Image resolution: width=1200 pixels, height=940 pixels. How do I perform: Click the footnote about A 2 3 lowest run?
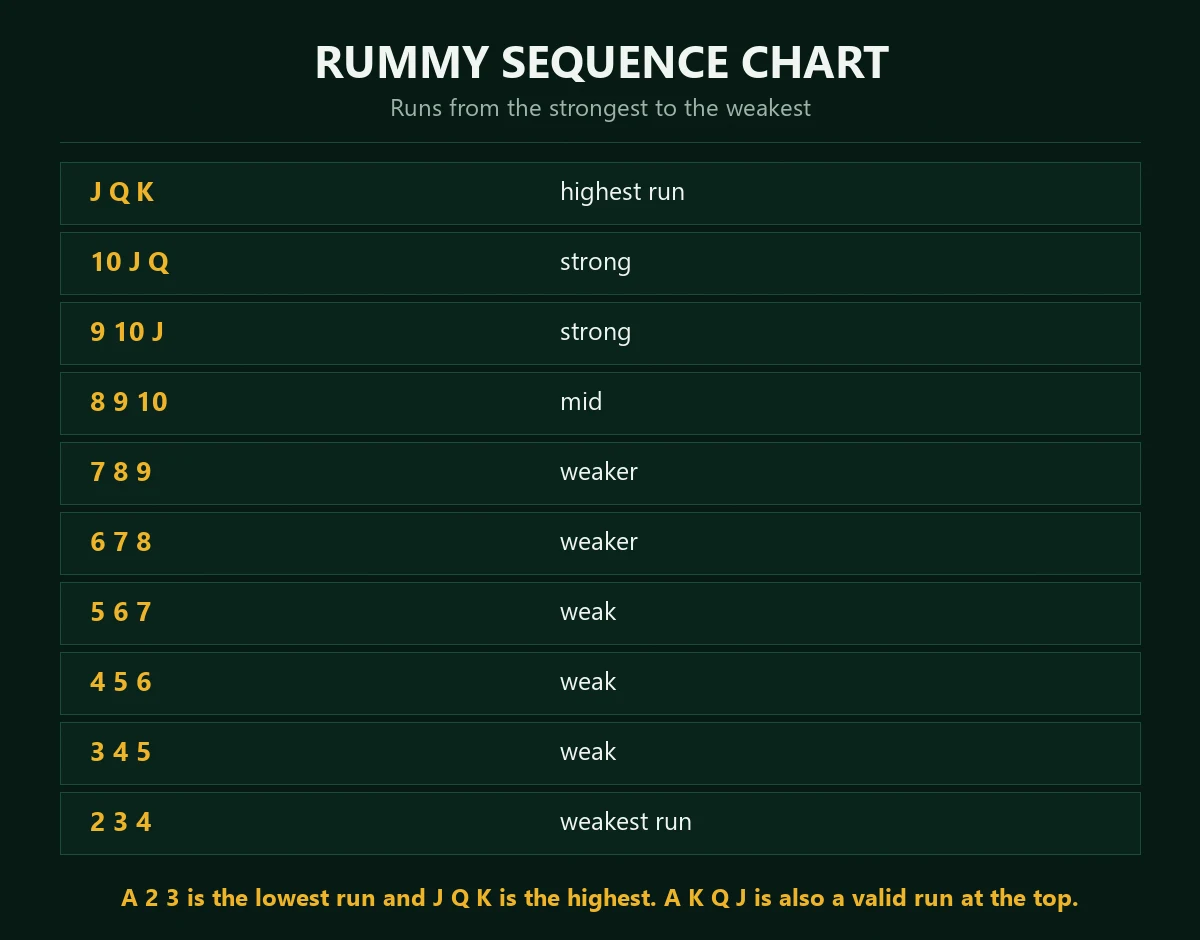(600, 898)
